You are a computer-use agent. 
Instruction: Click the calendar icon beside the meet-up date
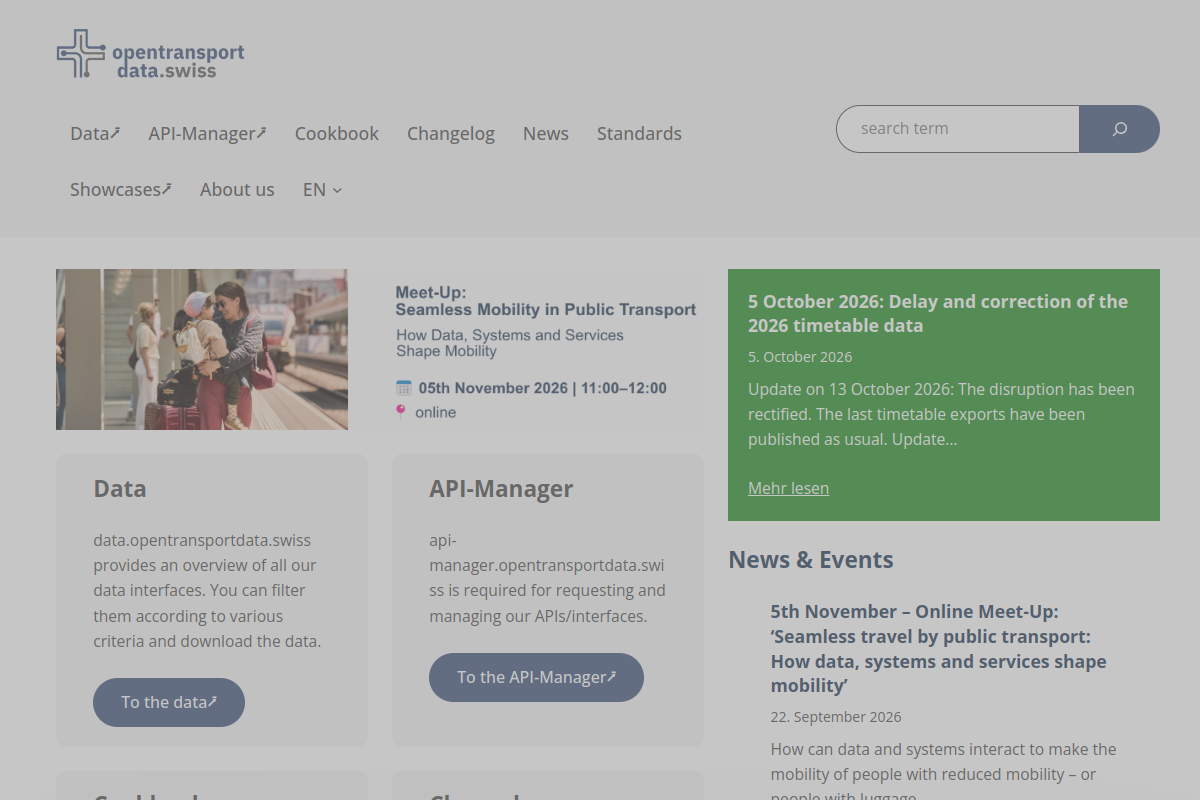404,388
